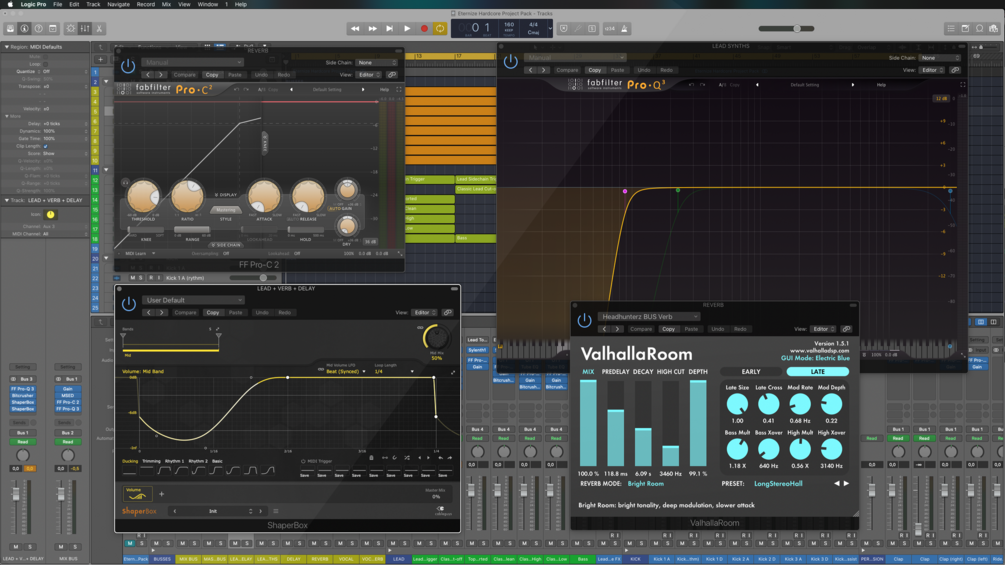Open the Track menu

pos(93,4)
